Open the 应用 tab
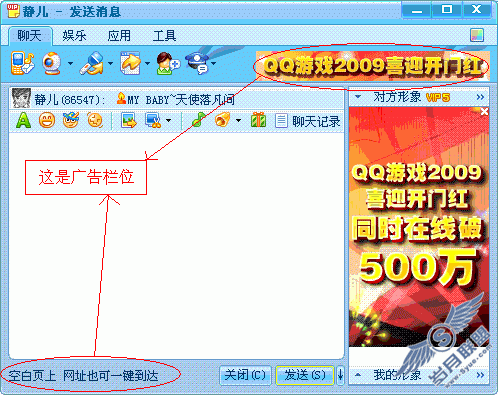 point(119,36)
